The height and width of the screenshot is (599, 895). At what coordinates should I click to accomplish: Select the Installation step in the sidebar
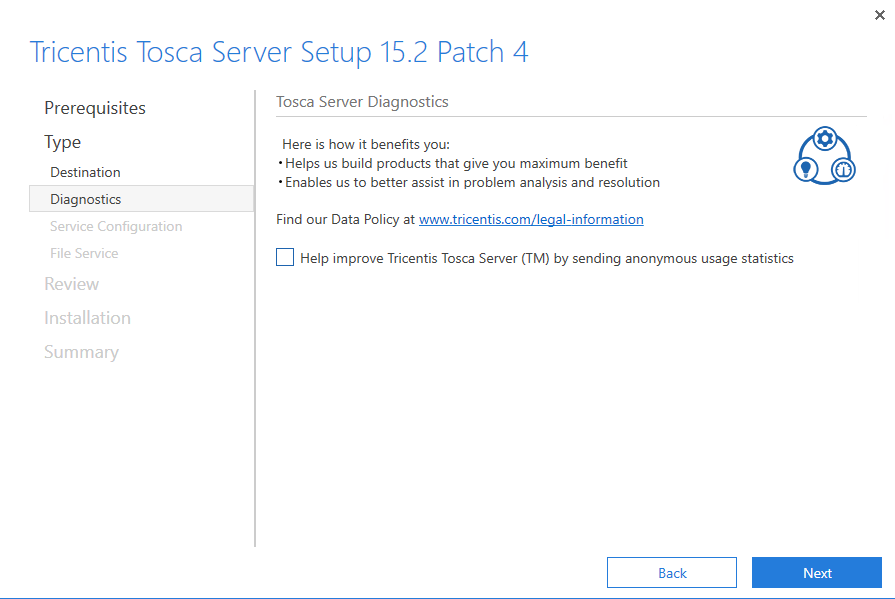(x=87, y=318)
